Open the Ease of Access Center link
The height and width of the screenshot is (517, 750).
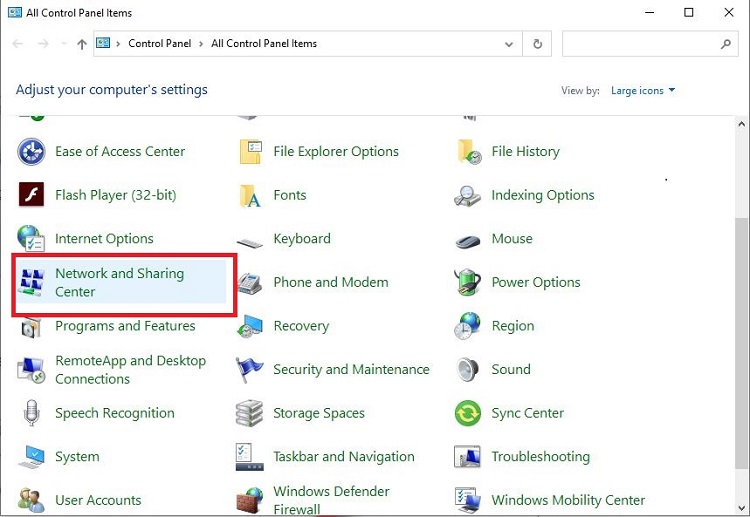(x=120, y=152)
